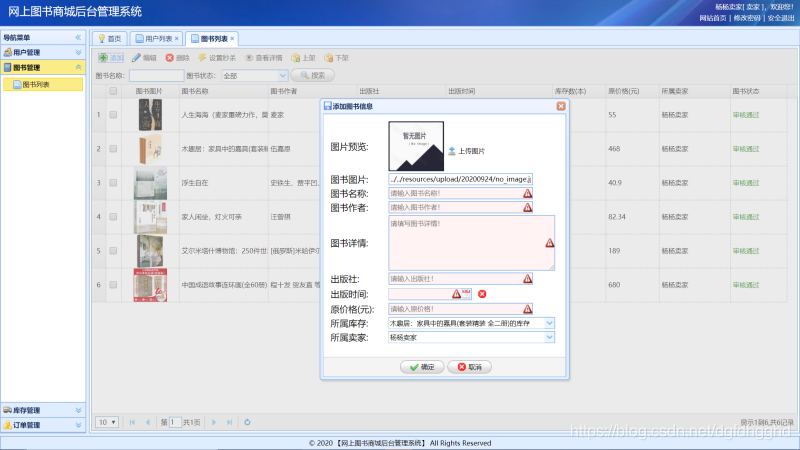
Task: Click the 图书名称 input in dialog
Action: pyautogui.click(x=460, y=193)
